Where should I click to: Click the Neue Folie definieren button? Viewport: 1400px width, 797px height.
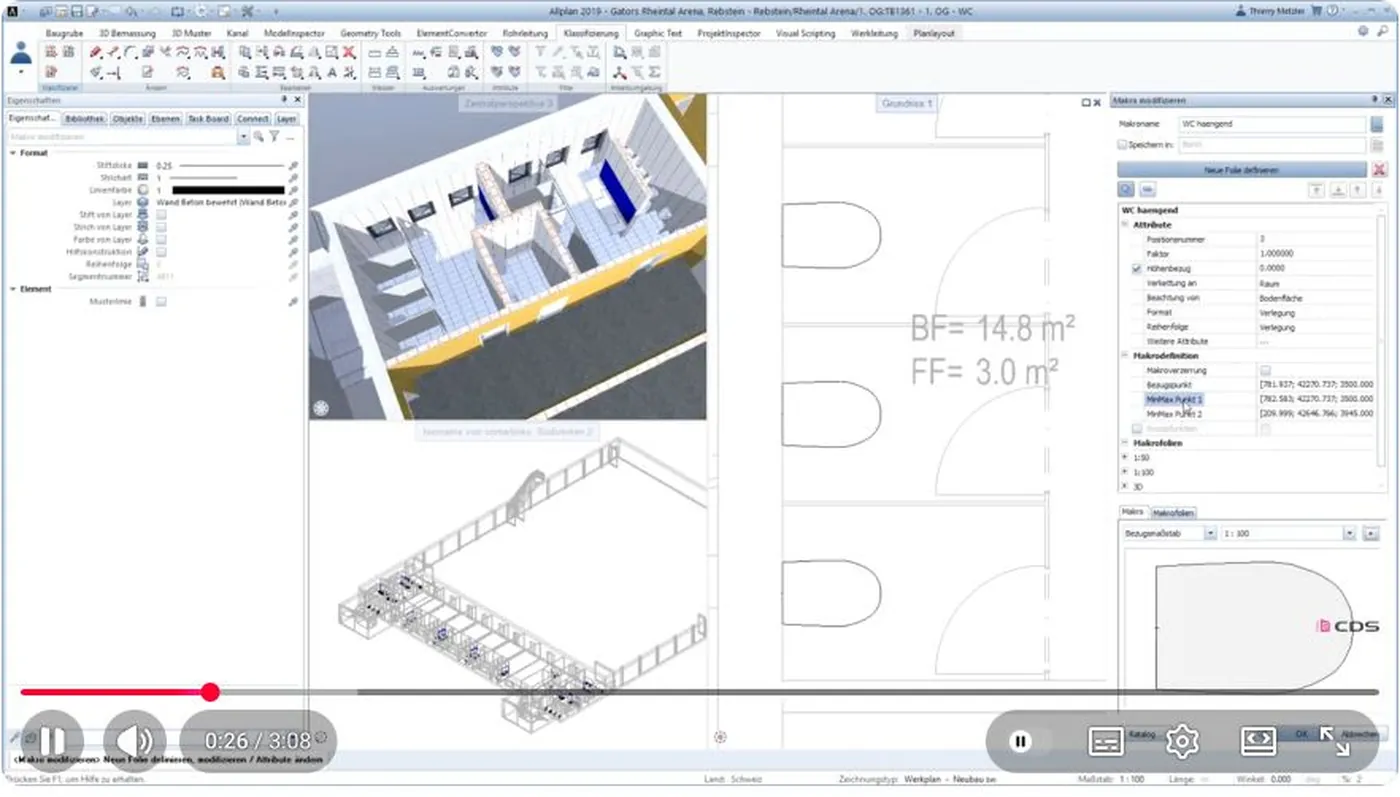(x=1242, y=170)
